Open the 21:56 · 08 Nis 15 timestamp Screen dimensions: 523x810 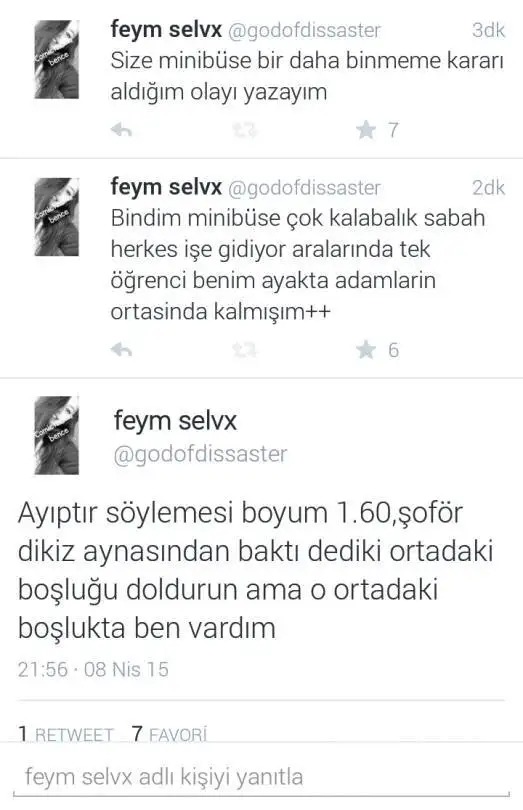94,669
